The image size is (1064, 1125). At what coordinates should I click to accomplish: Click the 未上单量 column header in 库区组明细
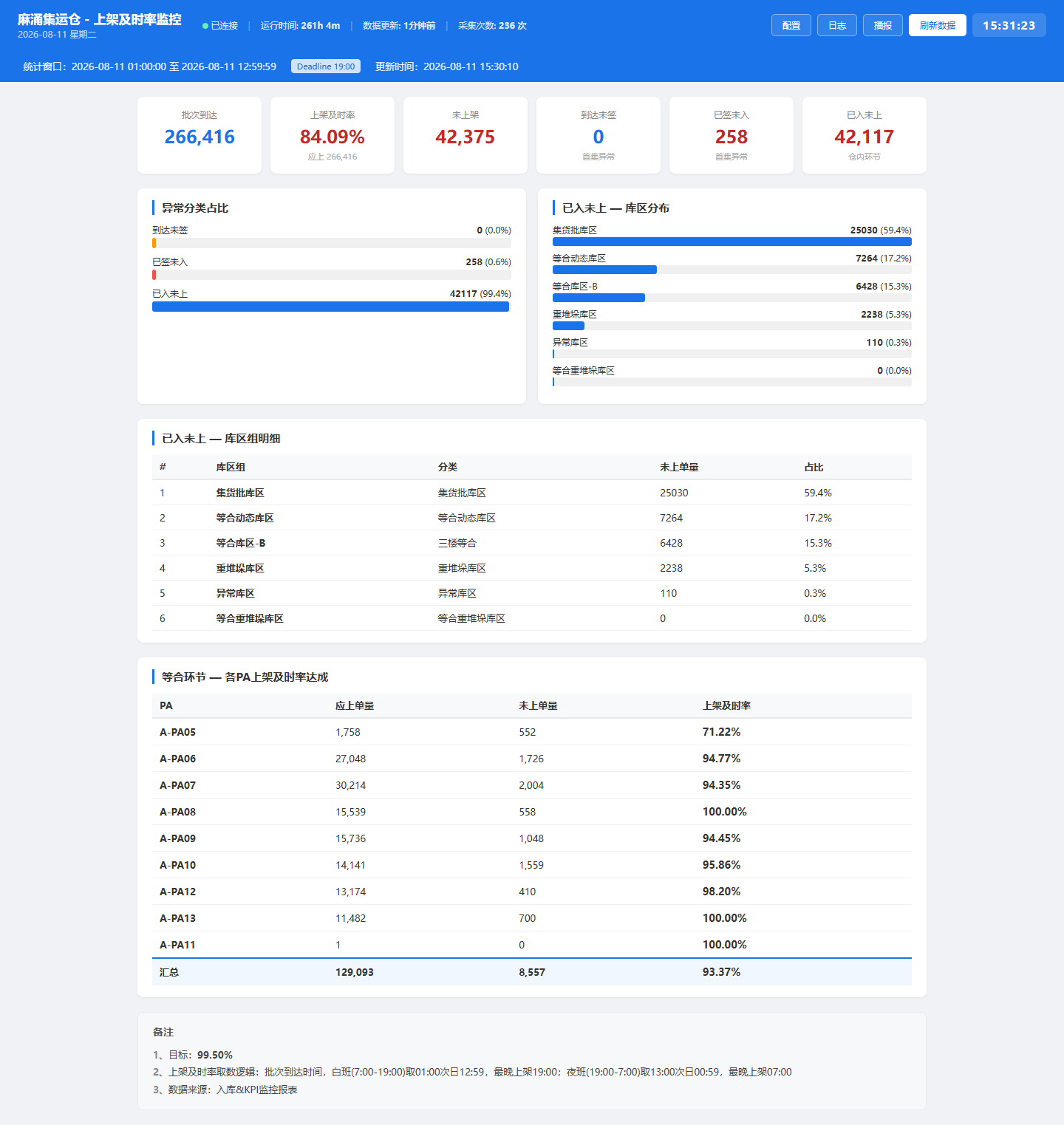(679, 467)
